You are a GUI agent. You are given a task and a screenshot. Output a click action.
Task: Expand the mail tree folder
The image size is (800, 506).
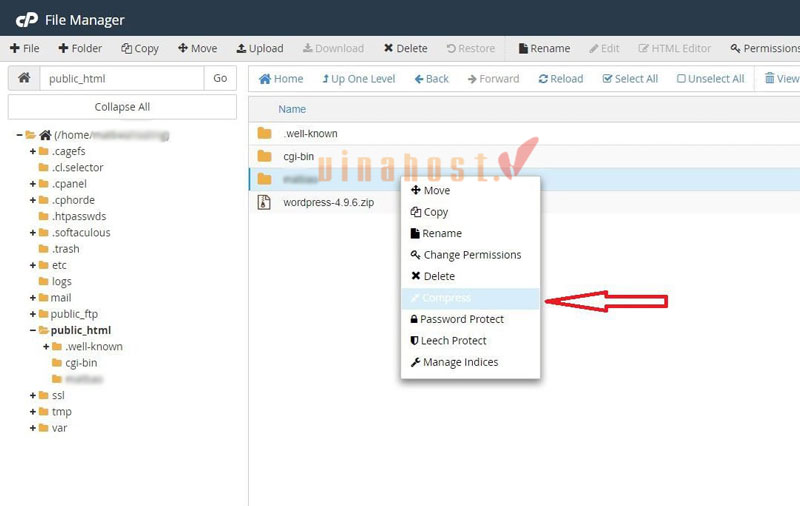point(33,298)
